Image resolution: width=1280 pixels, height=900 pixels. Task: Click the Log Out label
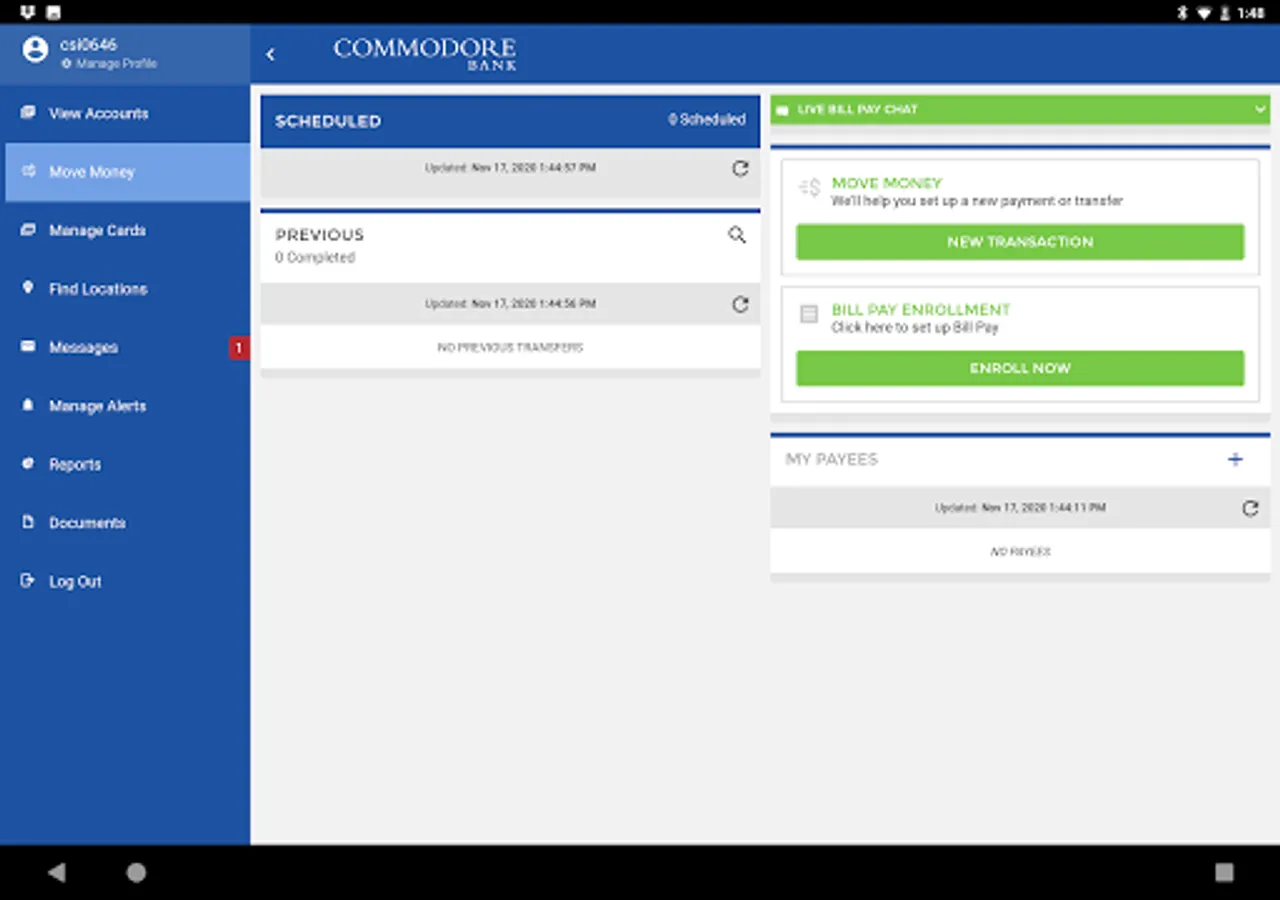[75, 581]
